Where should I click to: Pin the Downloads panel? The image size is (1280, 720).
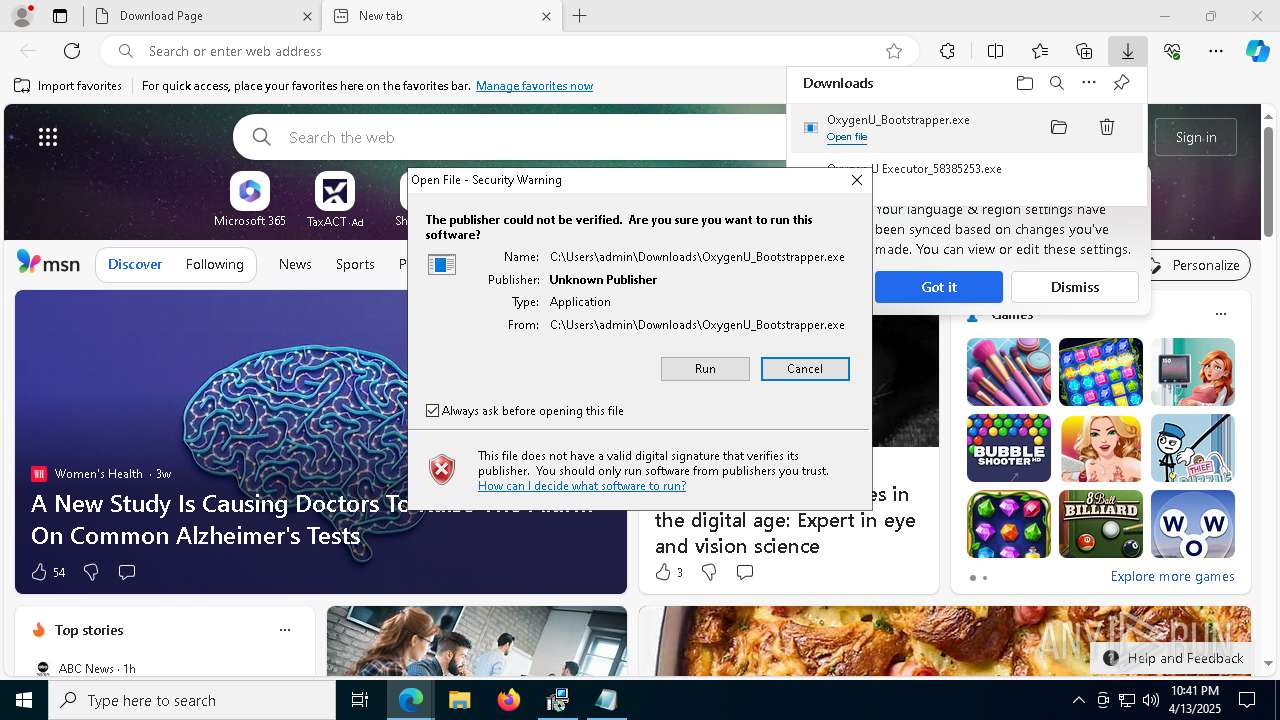click(x=1121, y=83)
